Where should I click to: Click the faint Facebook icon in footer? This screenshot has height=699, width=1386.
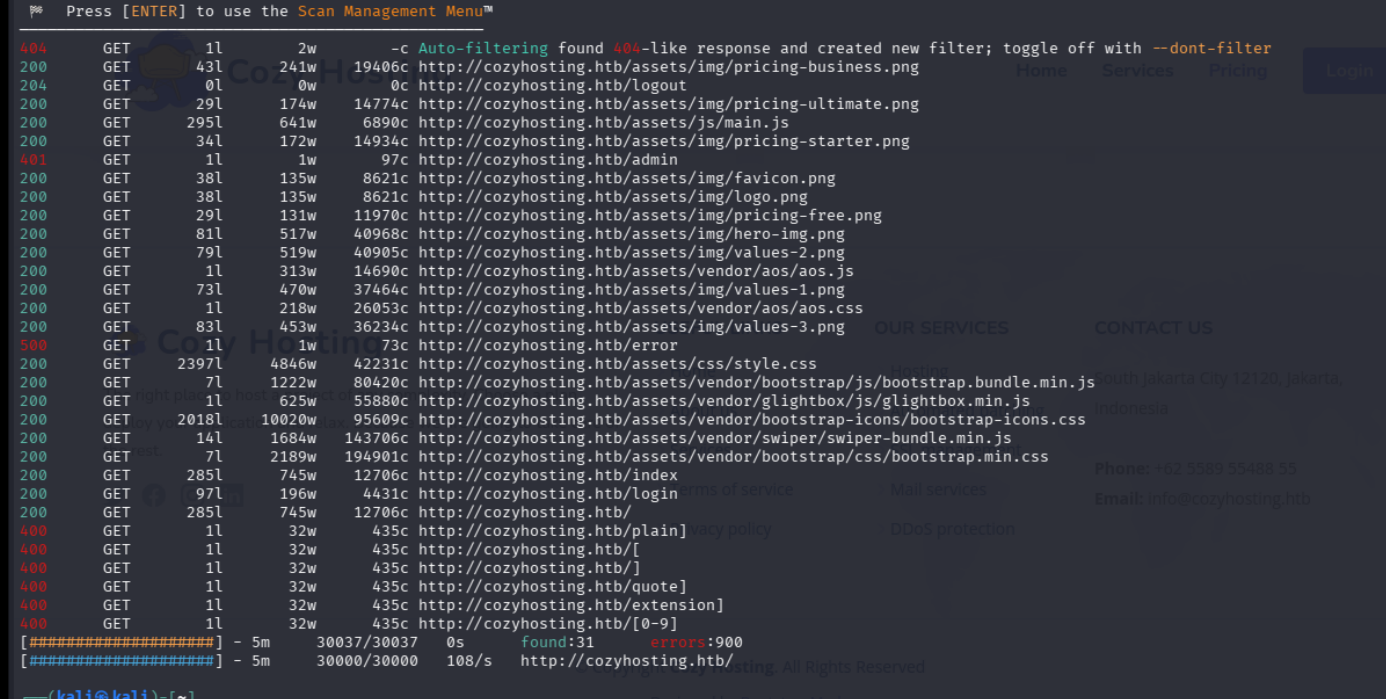154,495
